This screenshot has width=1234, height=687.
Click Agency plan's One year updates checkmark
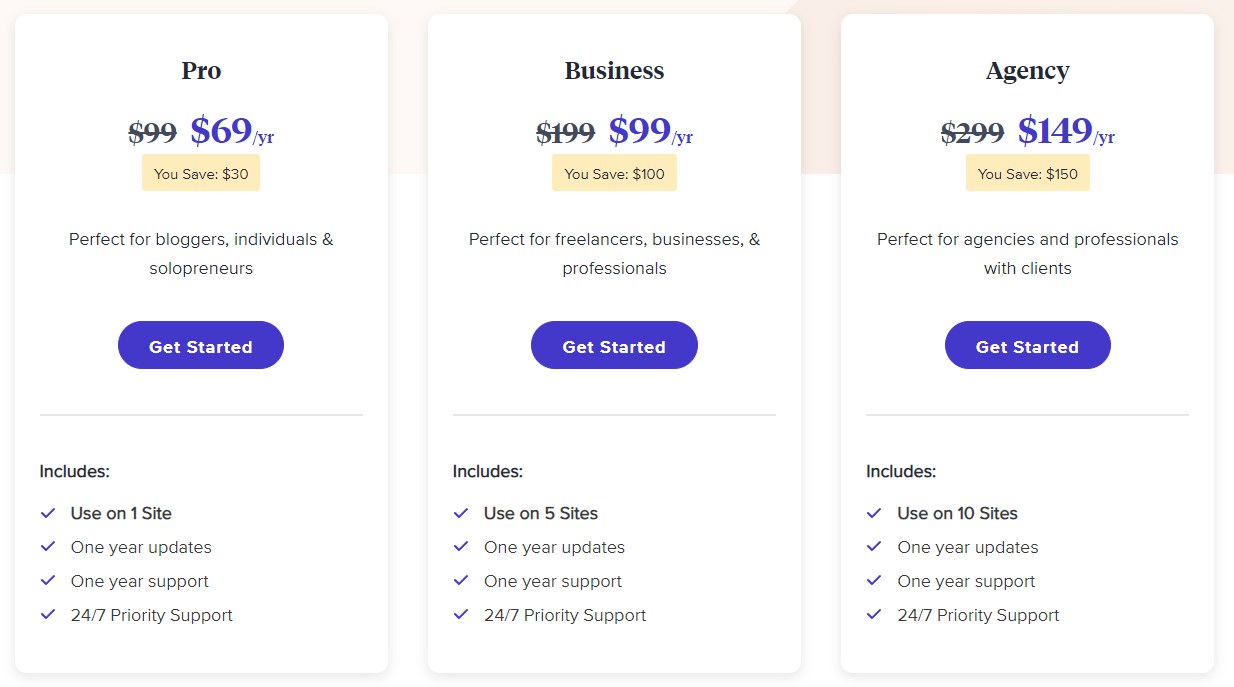874,547
